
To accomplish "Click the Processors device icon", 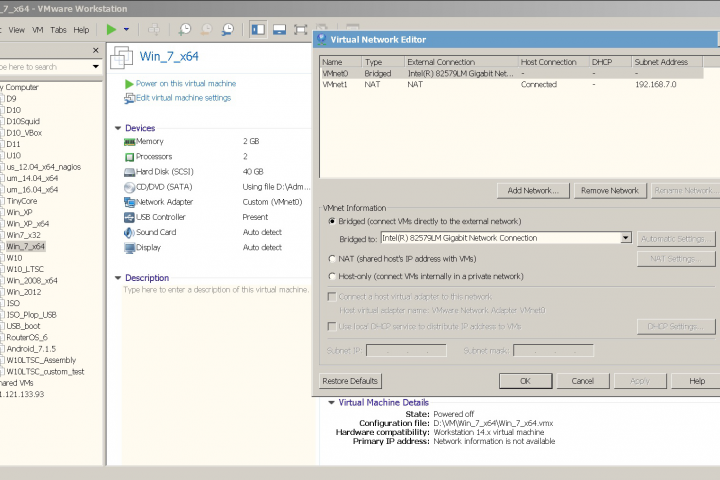I will click(129, 157).
